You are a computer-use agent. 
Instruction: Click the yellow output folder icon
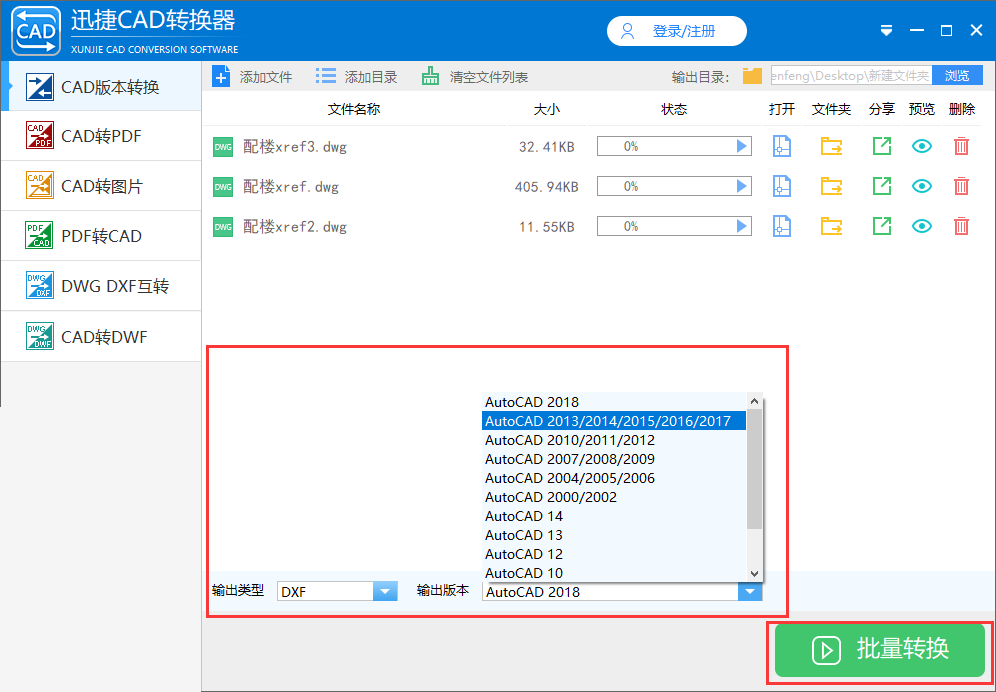752,76
